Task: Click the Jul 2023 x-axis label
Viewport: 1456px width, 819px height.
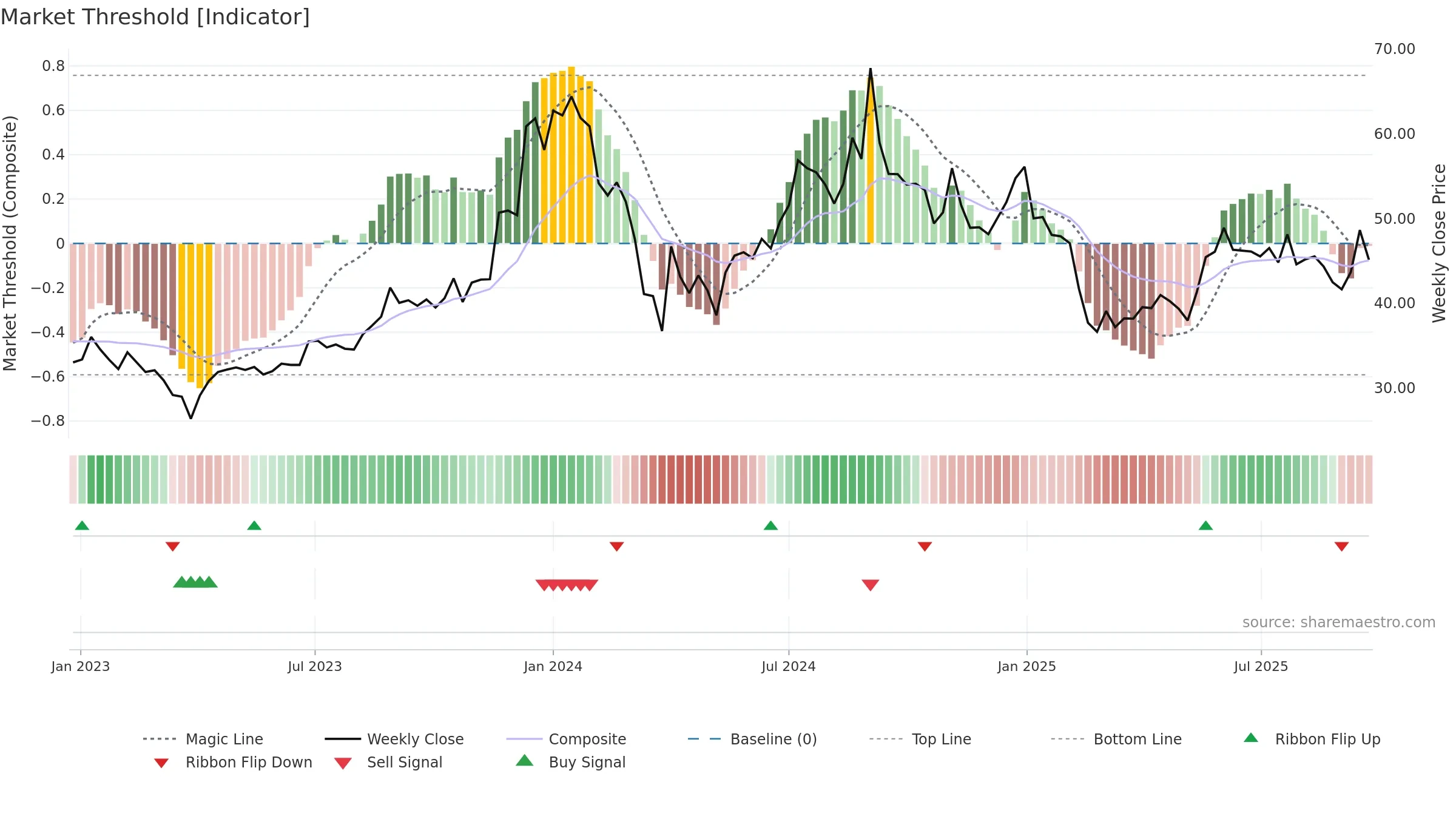Action: point(315,667)
